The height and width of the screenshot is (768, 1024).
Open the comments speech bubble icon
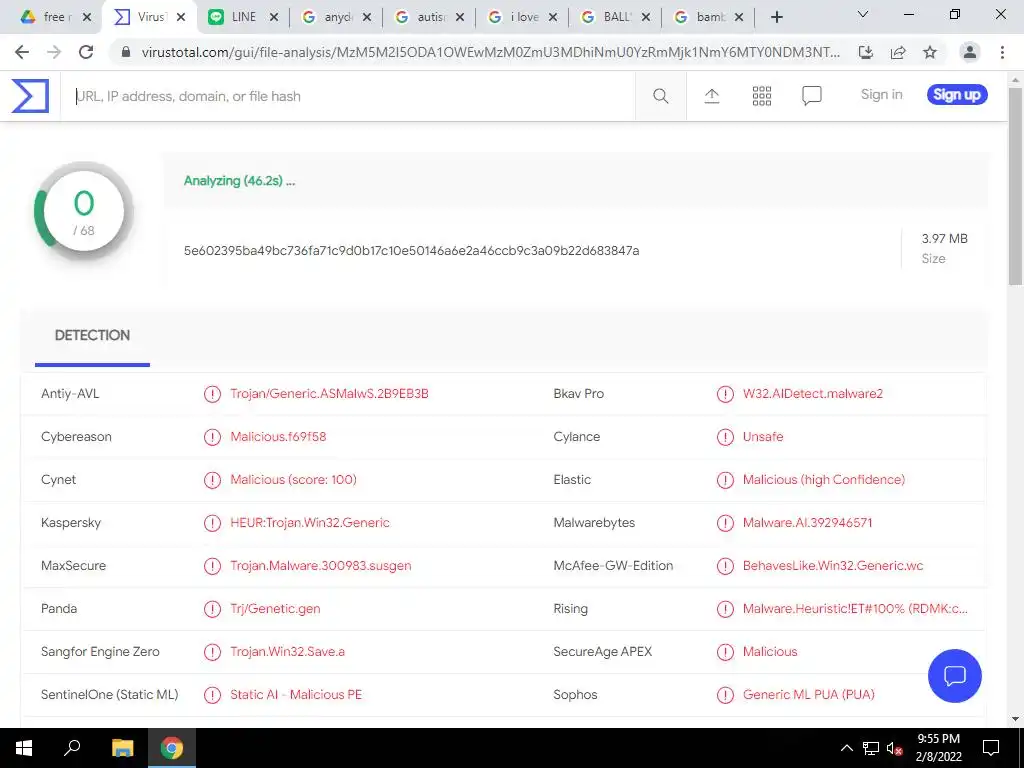click(x=812, y=96)
